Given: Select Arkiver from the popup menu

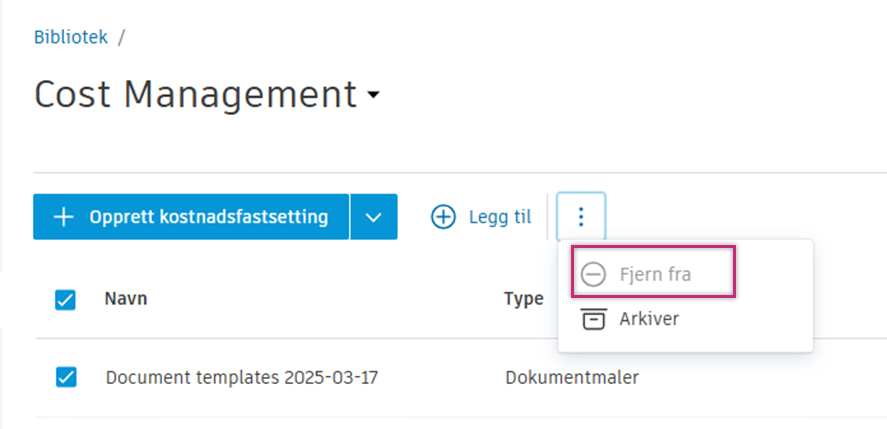Looking at the screenshot, I should (x=650, y=319).
